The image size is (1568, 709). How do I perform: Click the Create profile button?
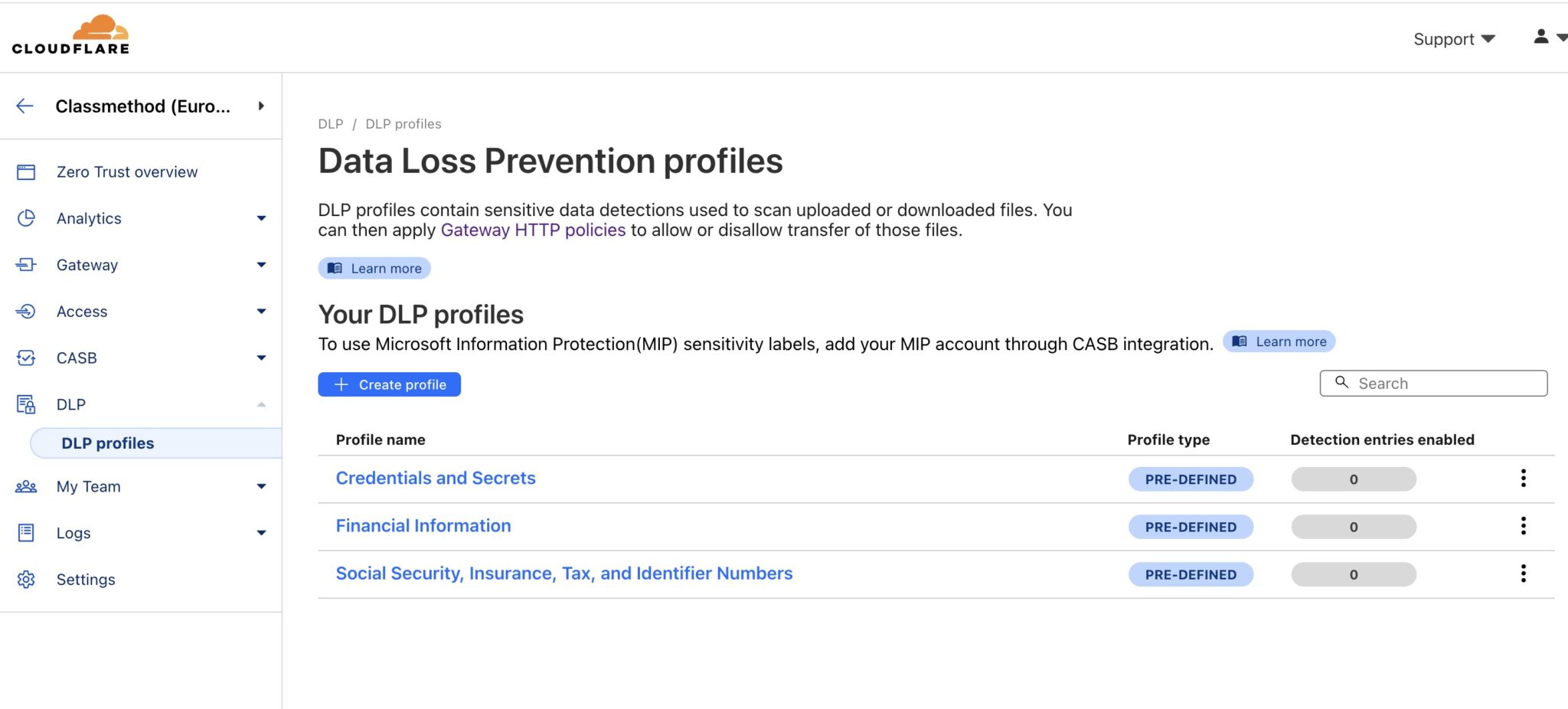[x=389, y=384]
